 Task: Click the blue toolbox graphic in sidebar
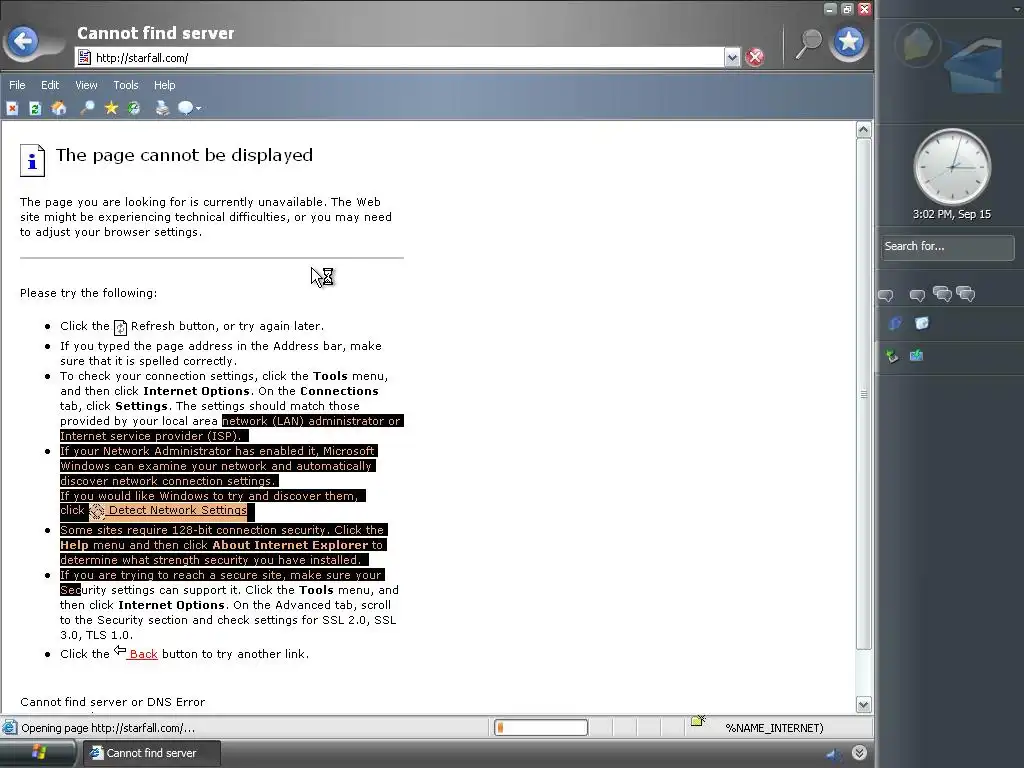point(974,67)
